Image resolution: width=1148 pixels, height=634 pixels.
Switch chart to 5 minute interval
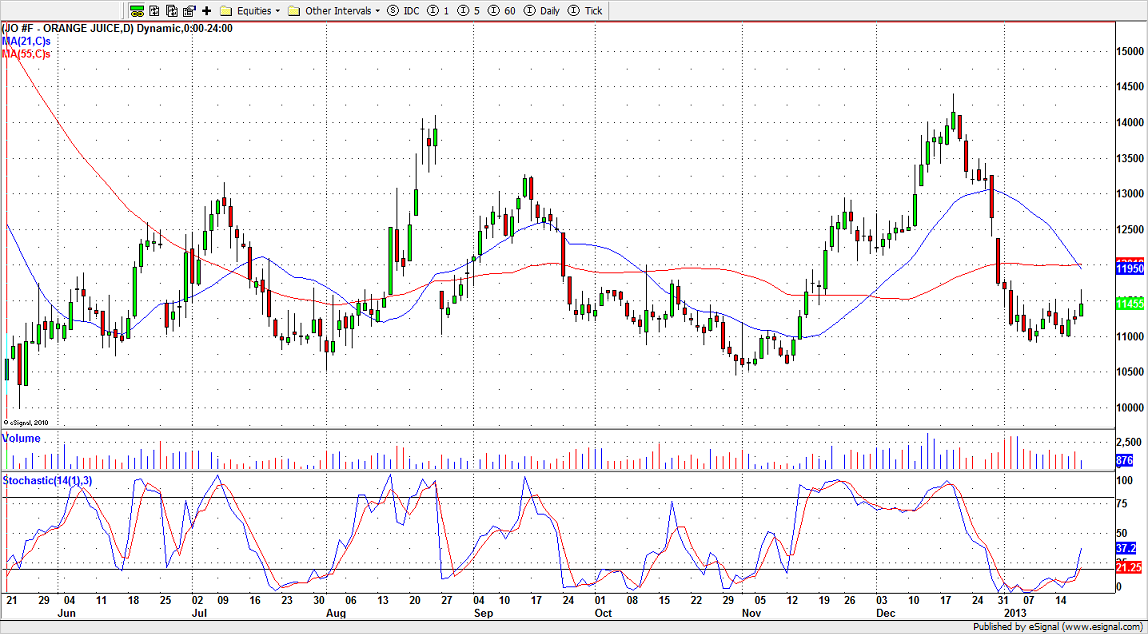(471, 10)
